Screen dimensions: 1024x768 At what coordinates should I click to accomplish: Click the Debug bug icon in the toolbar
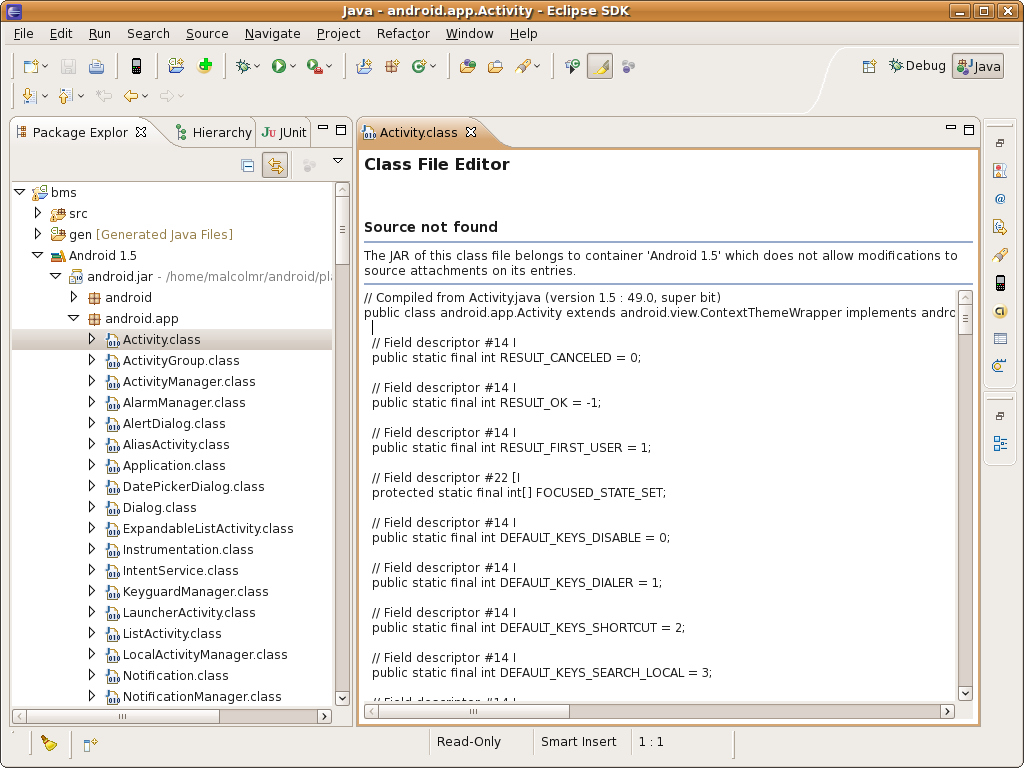pos(242,66)
